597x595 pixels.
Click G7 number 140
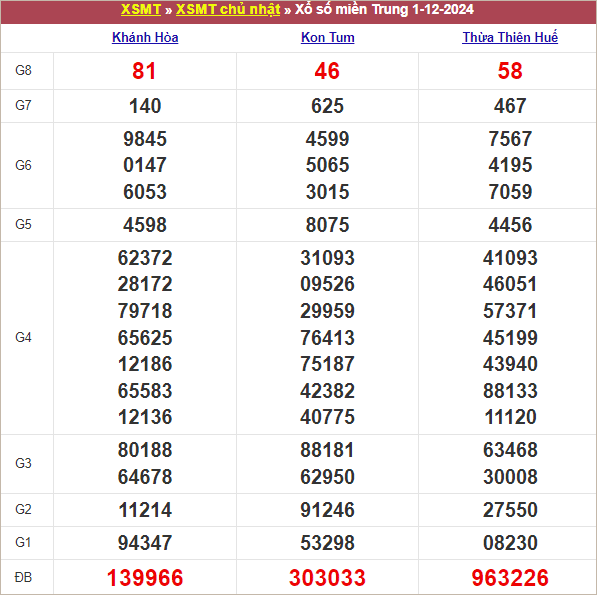145,106
